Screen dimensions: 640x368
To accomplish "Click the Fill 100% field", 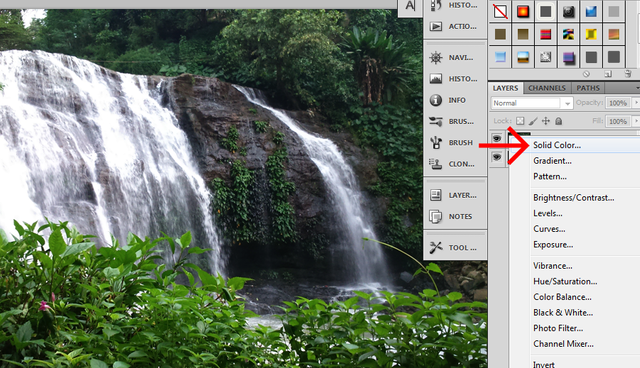I will tap(618, 121).
